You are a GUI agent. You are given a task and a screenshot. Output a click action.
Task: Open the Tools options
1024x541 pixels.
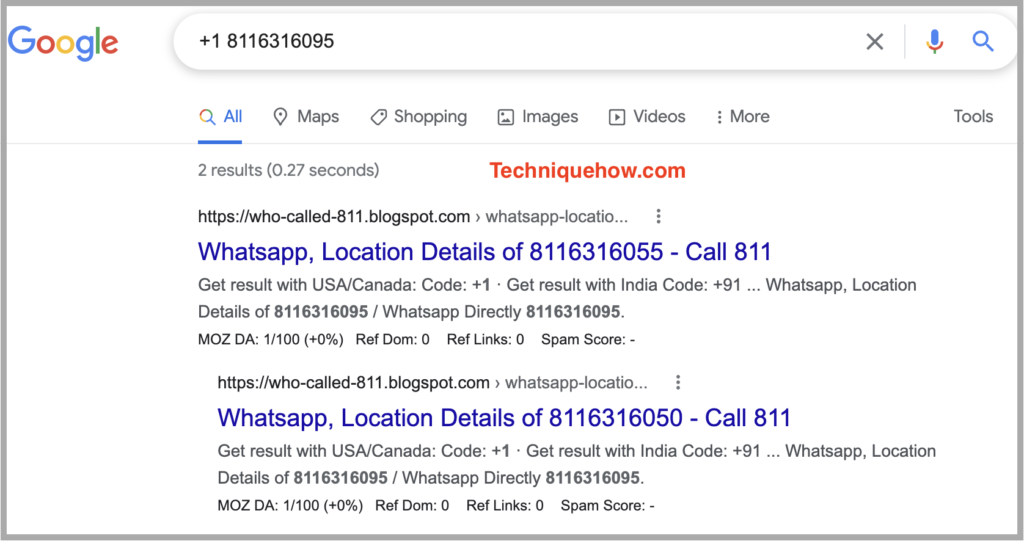[x=973, y=116]
